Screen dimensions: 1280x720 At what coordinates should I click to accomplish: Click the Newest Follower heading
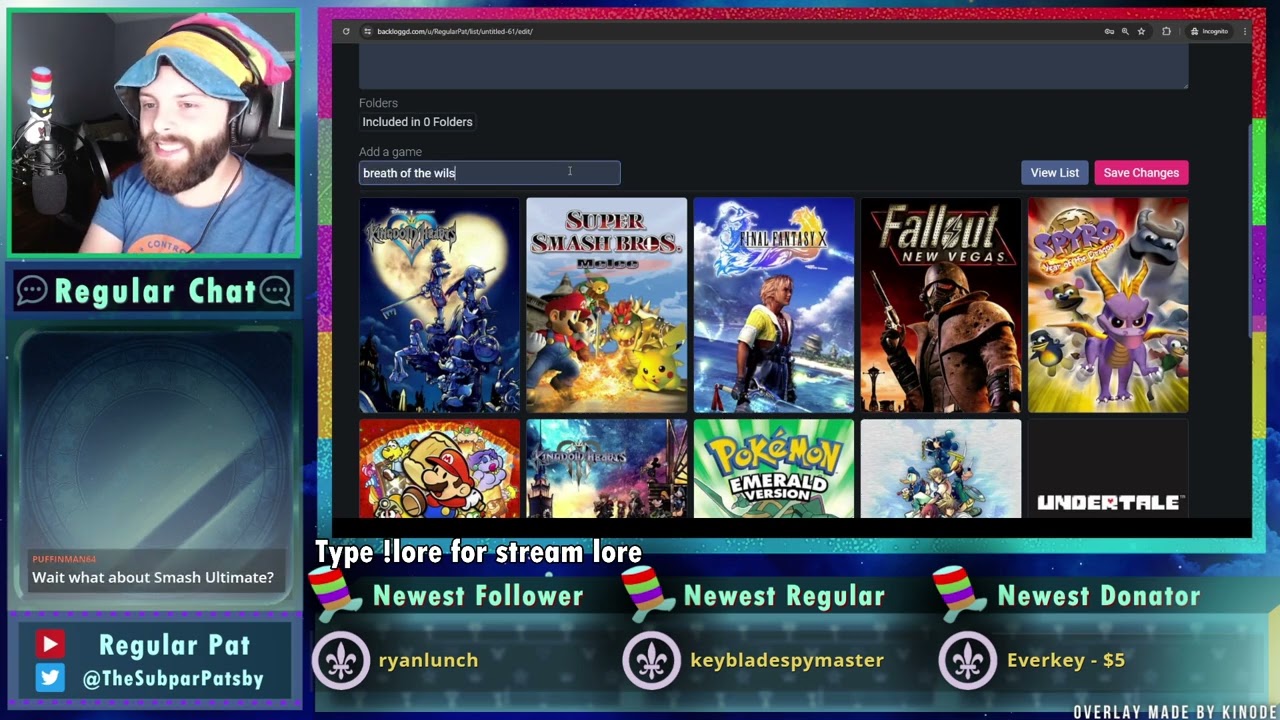point(478,596)
